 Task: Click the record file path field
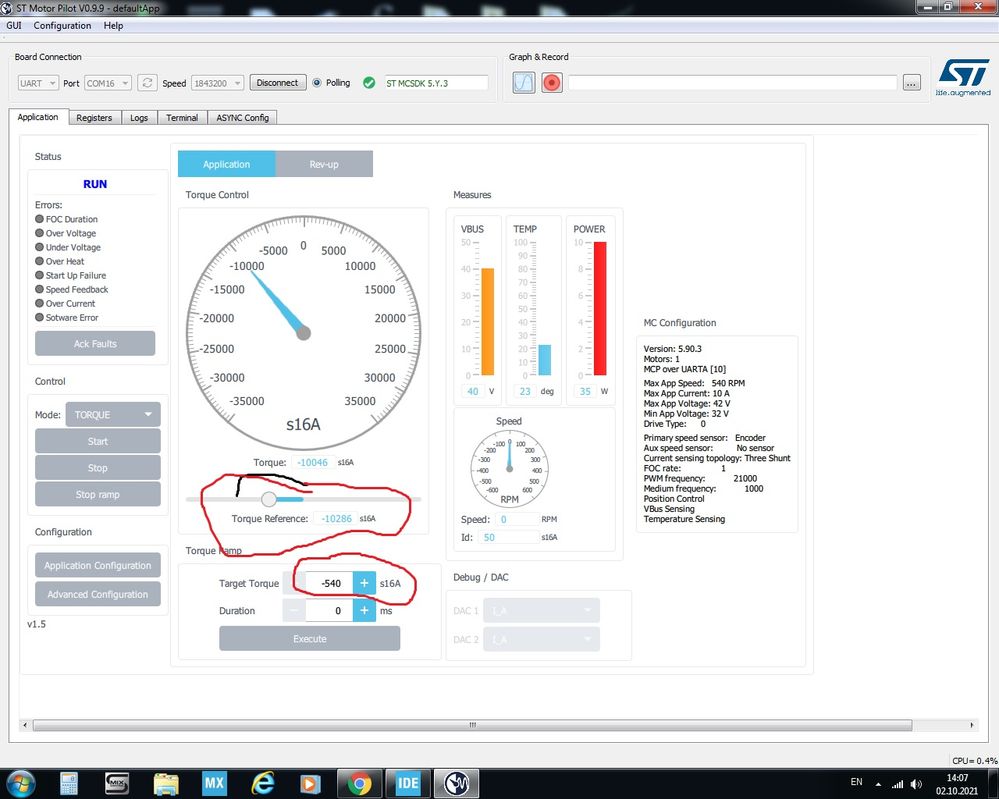tap(732, 83)
